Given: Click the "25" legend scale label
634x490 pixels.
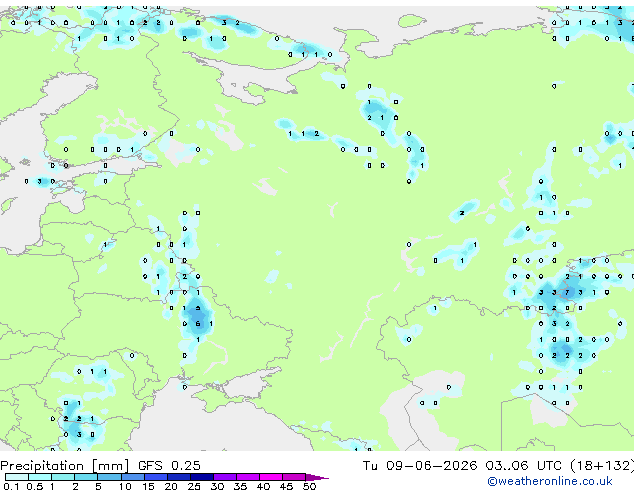Looking at the screenshot, I should click(194, 486).
